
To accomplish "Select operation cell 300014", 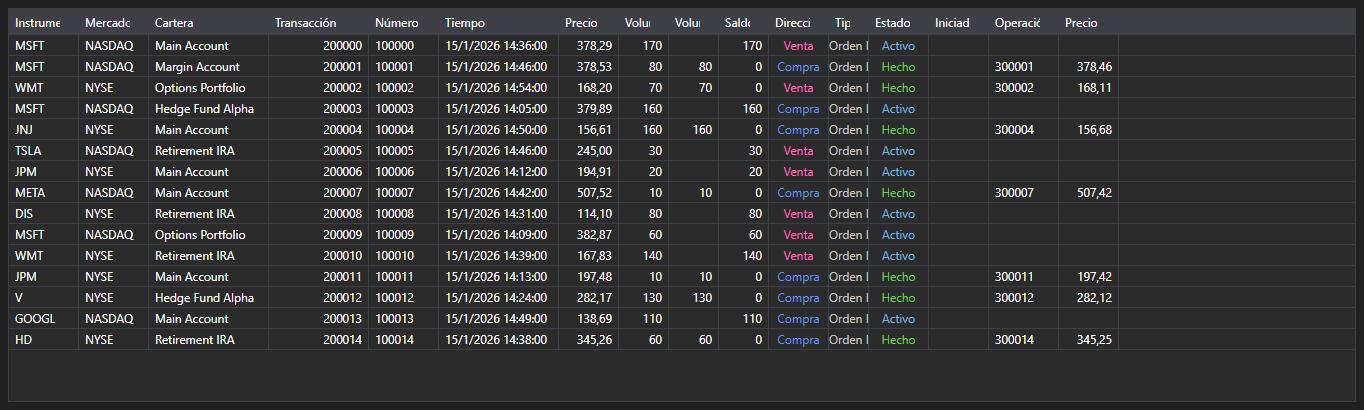I will (1023, 340).
